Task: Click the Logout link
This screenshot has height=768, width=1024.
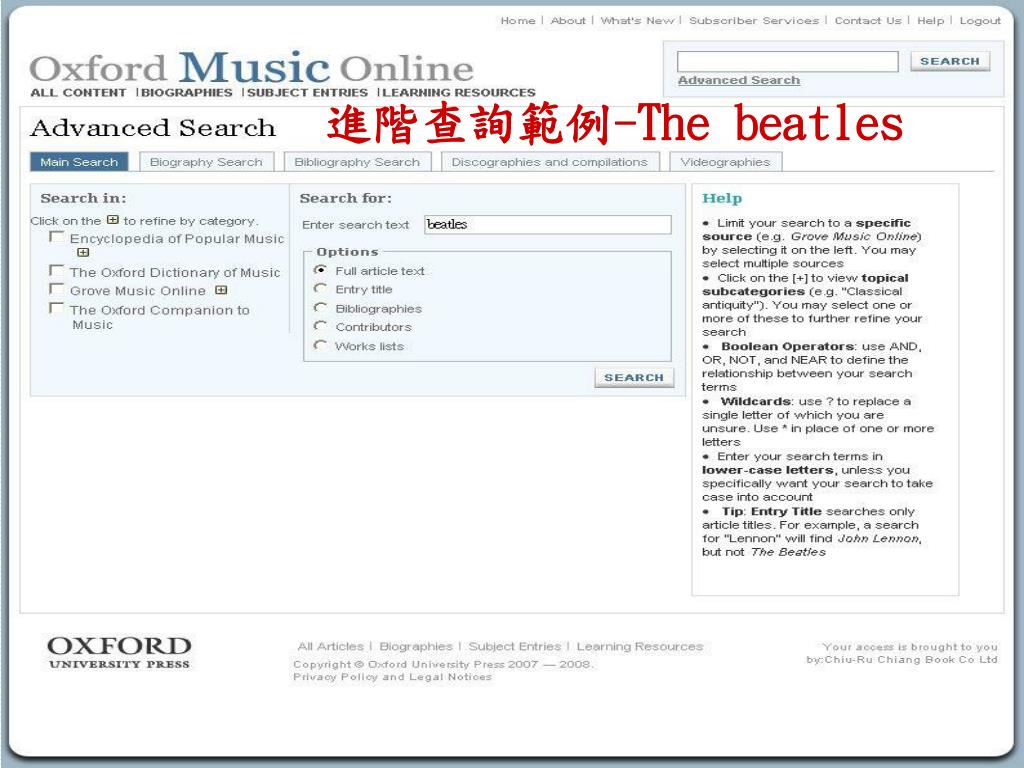Action: pos(980,21)
